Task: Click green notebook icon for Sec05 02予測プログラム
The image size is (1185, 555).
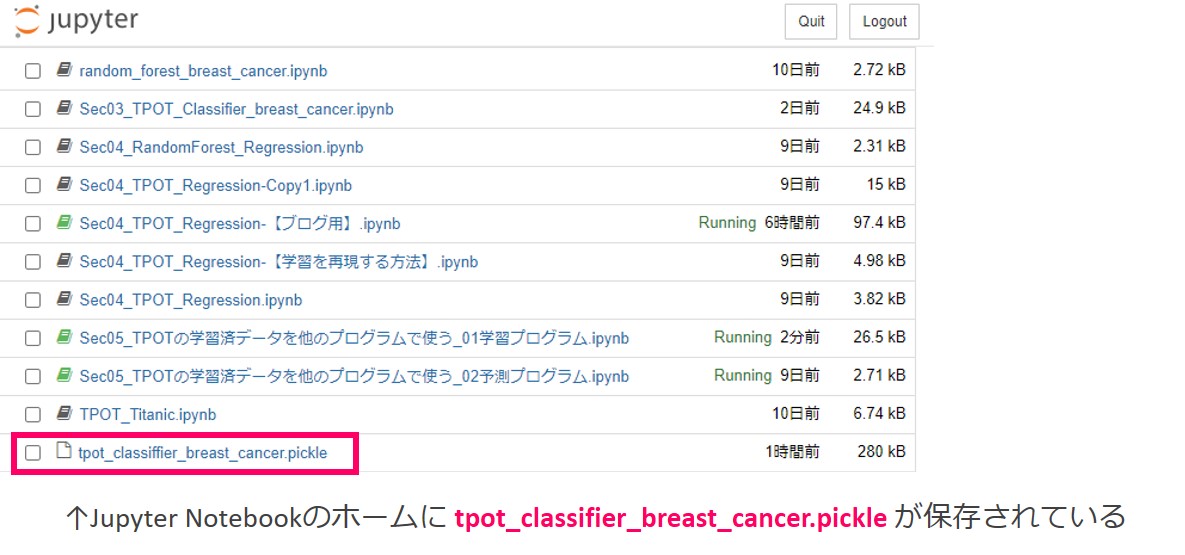Action: pos(64,376)
